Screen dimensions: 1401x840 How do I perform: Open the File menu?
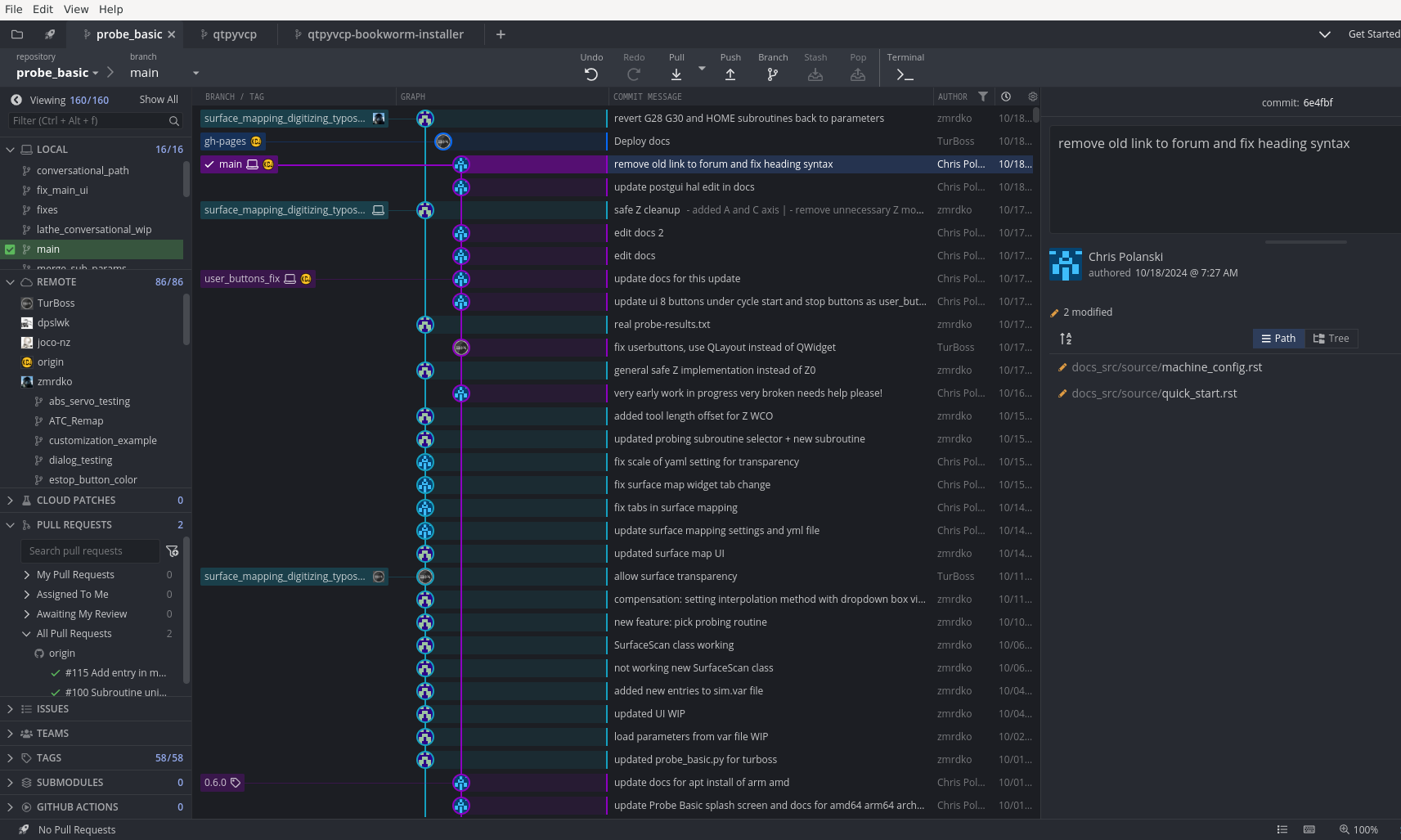[14, 9]
